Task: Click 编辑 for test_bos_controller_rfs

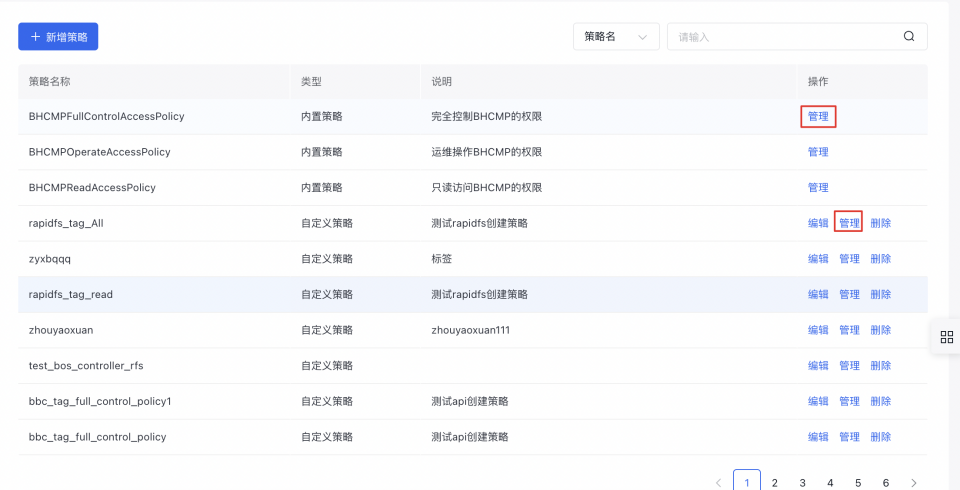Action: pos(818,365)
